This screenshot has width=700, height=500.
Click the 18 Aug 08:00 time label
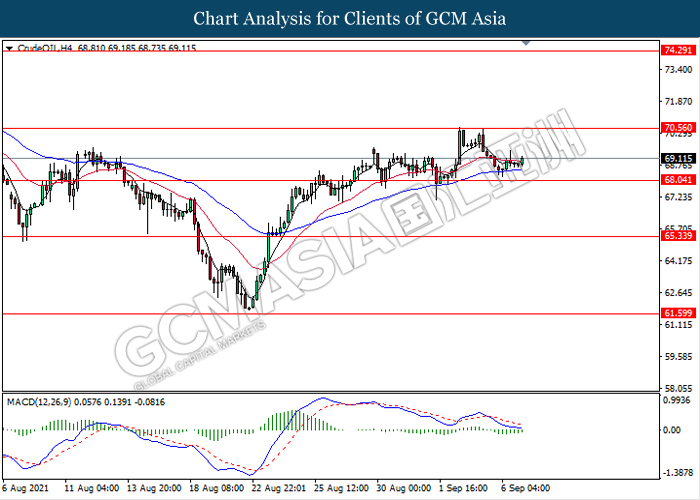coord(217,488)
